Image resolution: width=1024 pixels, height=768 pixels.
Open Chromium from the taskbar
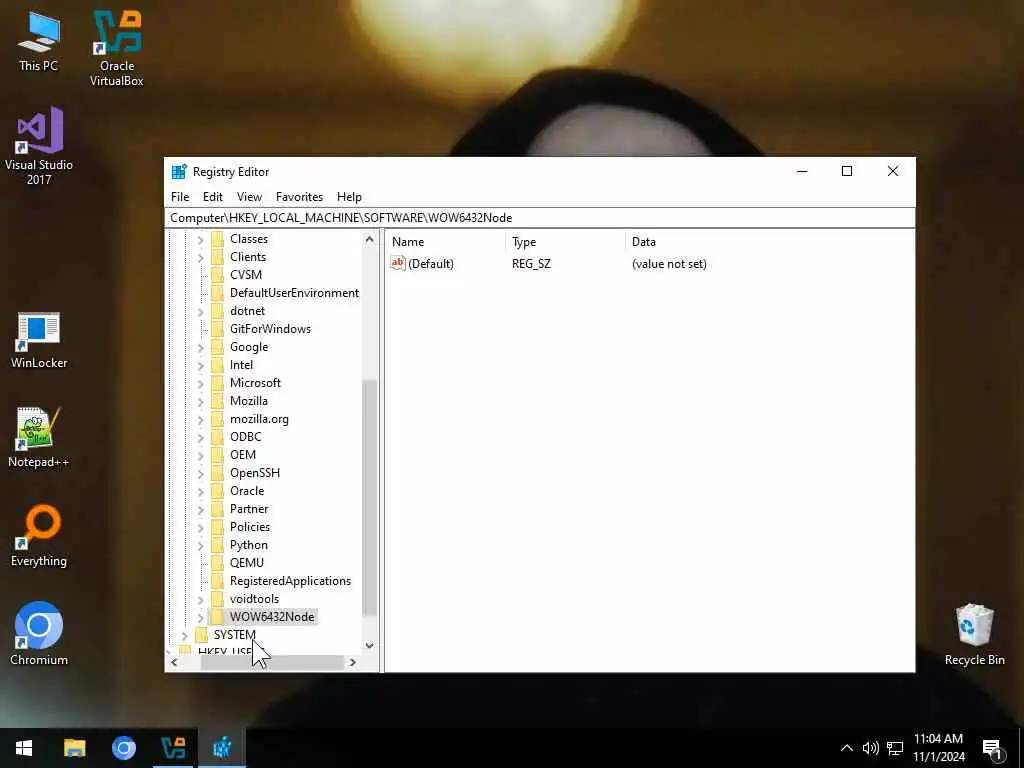click(x=123, y=748)
